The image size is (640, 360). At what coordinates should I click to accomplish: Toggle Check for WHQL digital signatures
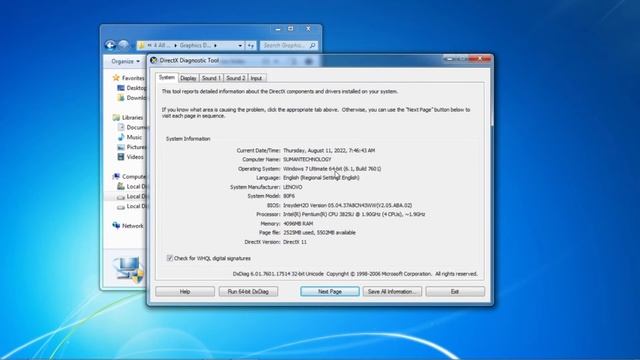[x=170, y=258]
